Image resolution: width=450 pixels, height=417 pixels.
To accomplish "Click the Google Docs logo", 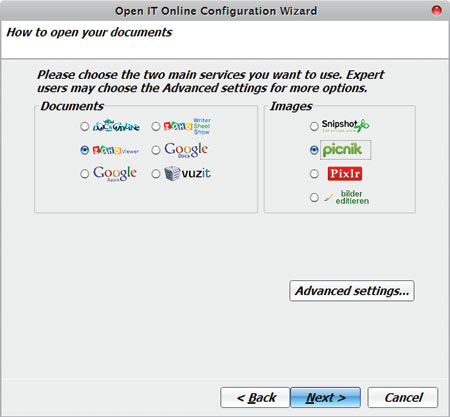I will pos(186,150).
